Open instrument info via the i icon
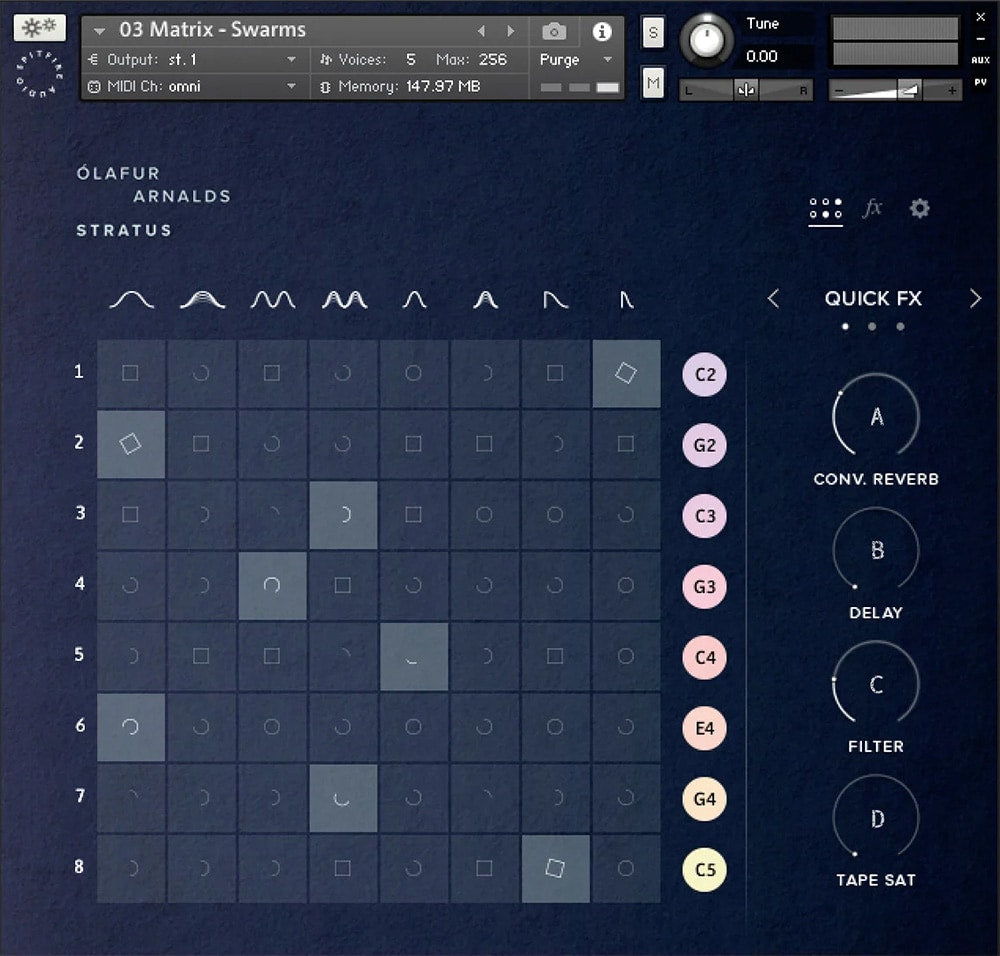1000x956 pixels. (x=601, y=31)
